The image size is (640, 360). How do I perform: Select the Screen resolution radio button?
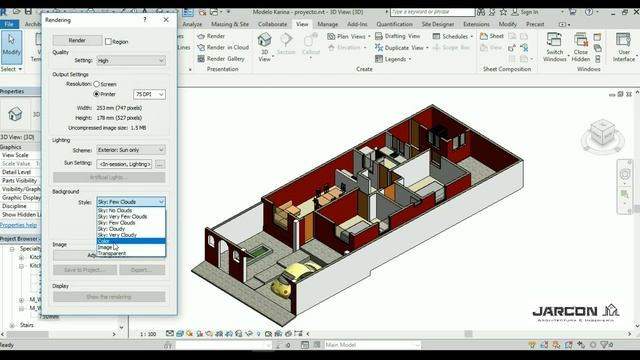tap(96, 84)
